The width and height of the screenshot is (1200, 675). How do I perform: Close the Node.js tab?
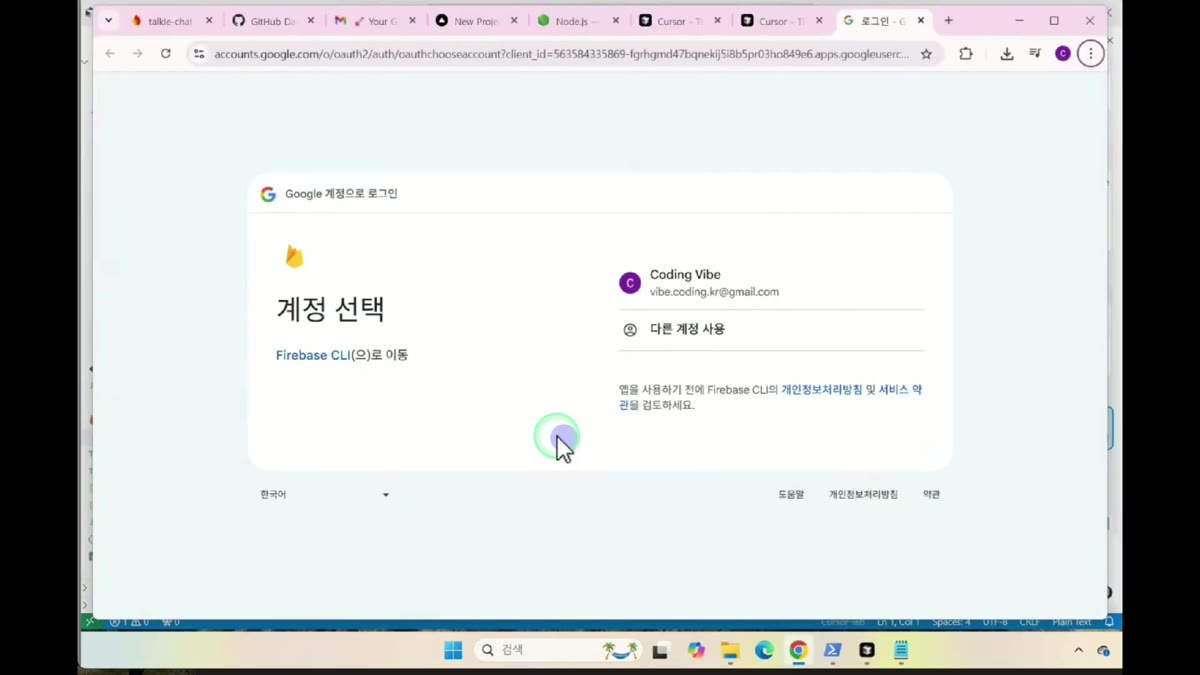coord(616,21)
